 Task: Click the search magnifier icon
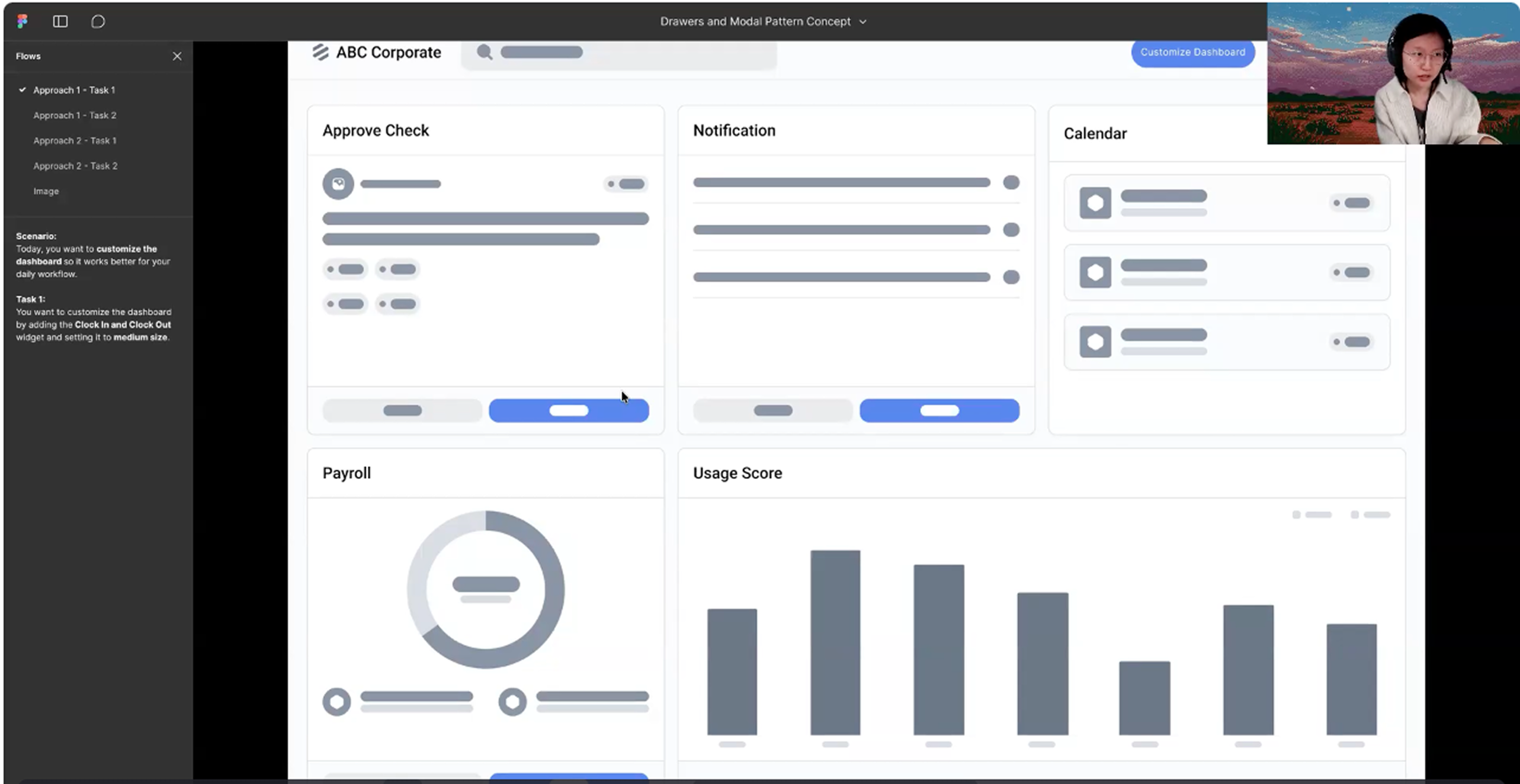(485, 52)
